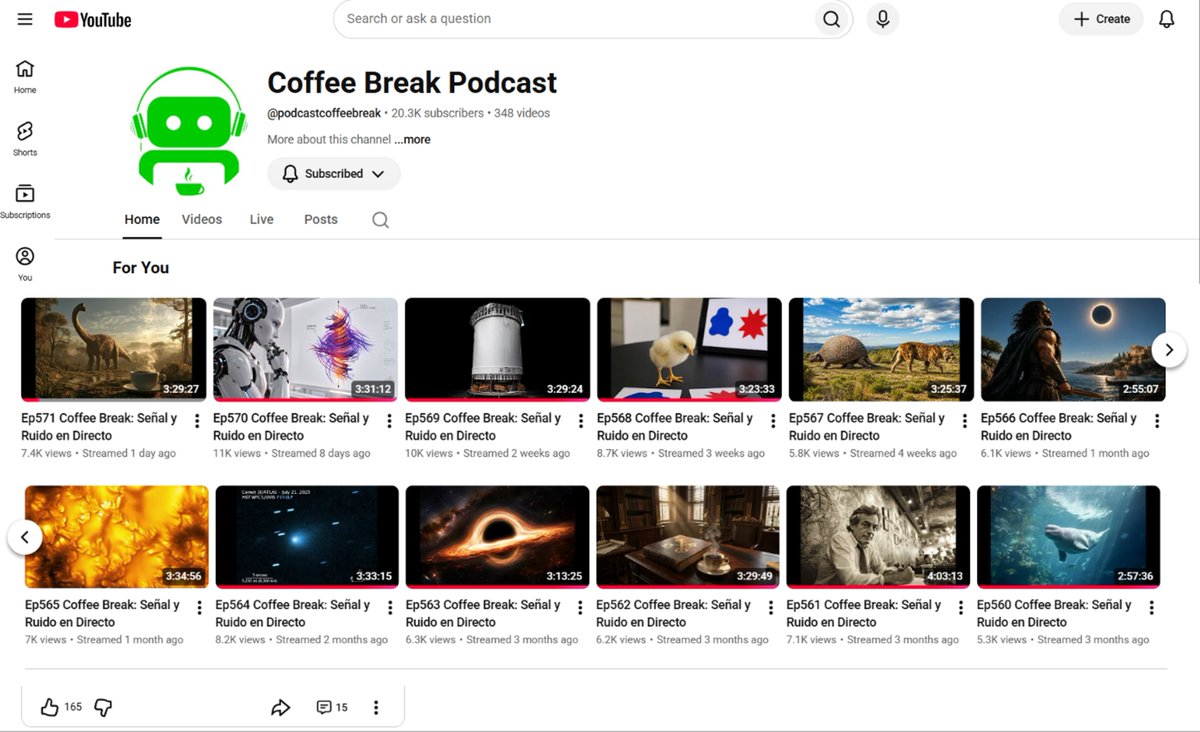Open options menu for Ep567 video
The width and height of the screenshot is (1200, 732).
pyautogui.click(x=965, y=421)
